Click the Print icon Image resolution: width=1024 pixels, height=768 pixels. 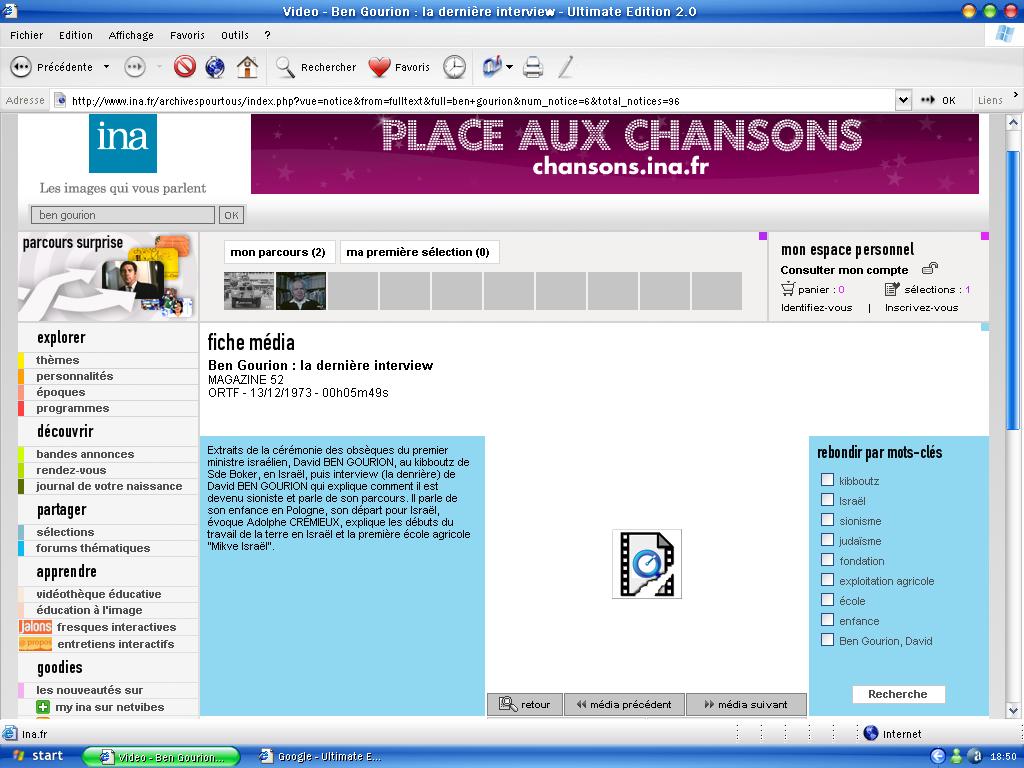(x=533, y=67)
